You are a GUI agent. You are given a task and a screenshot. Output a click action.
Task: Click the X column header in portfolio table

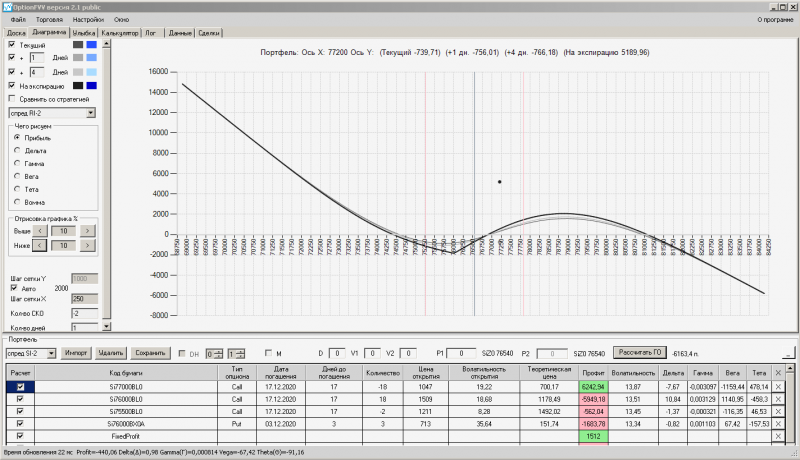click(778, 373)
